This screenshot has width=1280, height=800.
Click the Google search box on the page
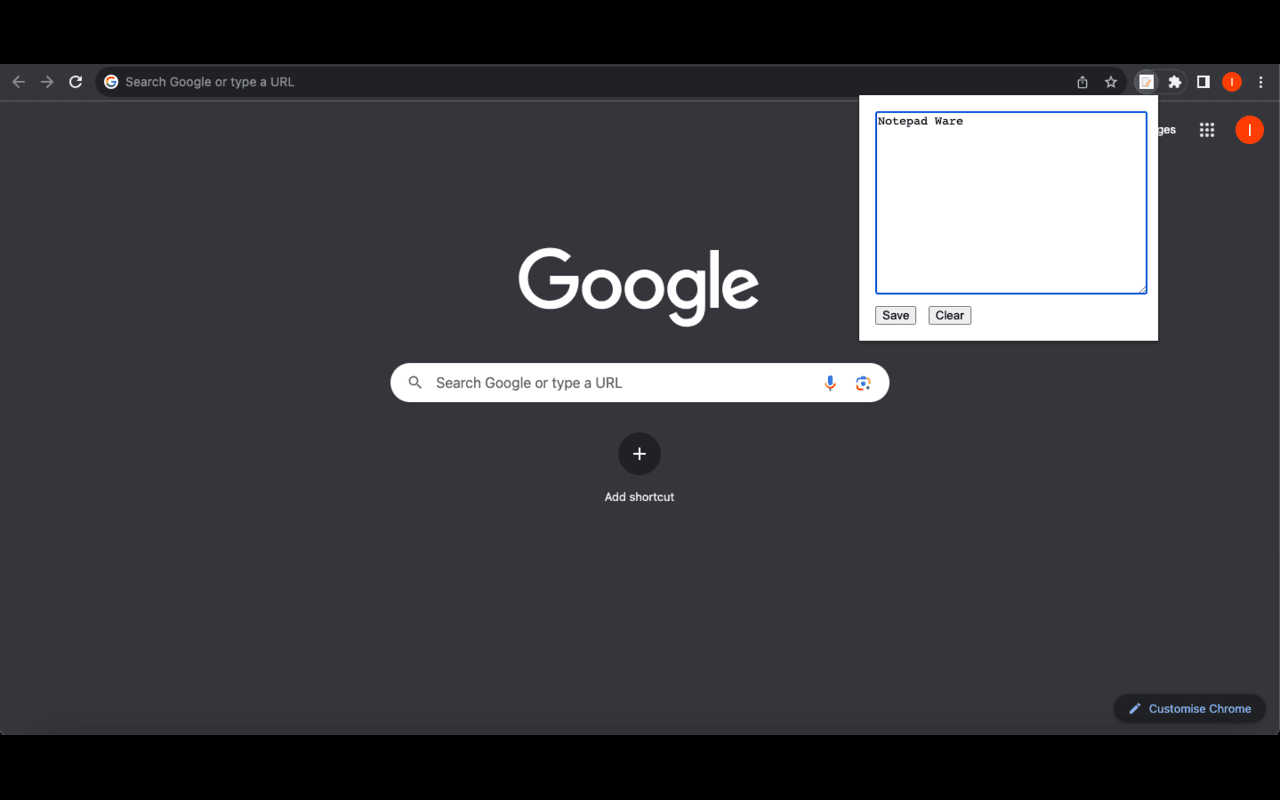[x=639, y=383]
